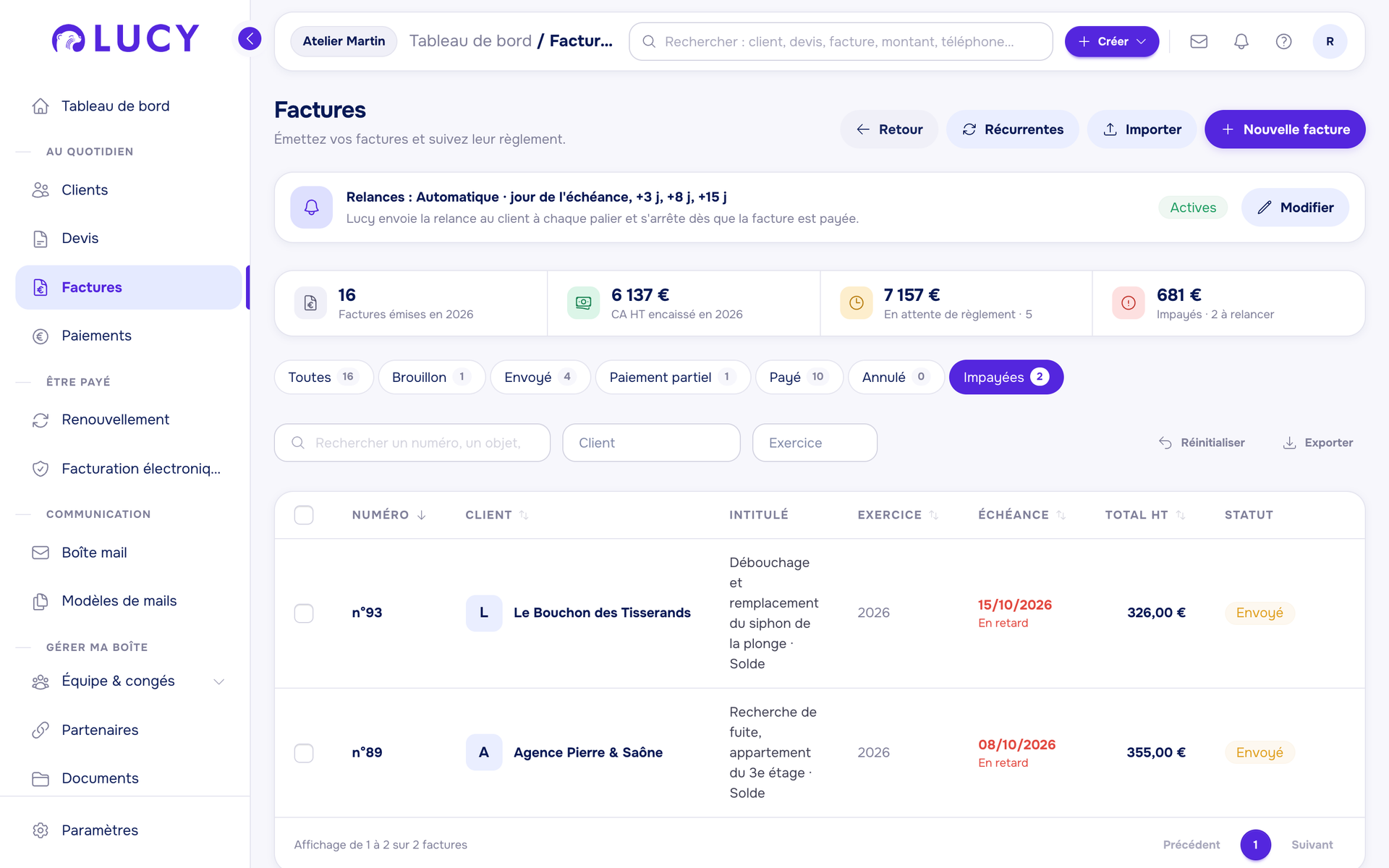
Task: Switch to the Toutes tab
Action: 323,377
